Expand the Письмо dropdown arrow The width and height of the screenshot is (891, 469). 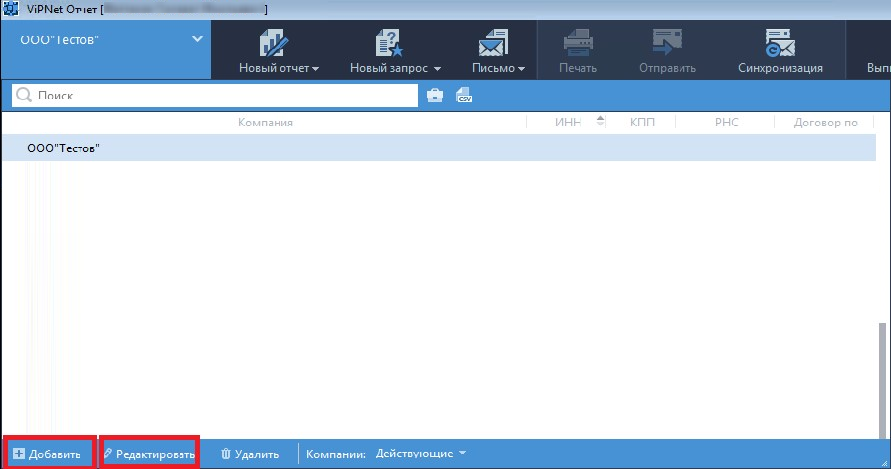[x=522, y=69]
